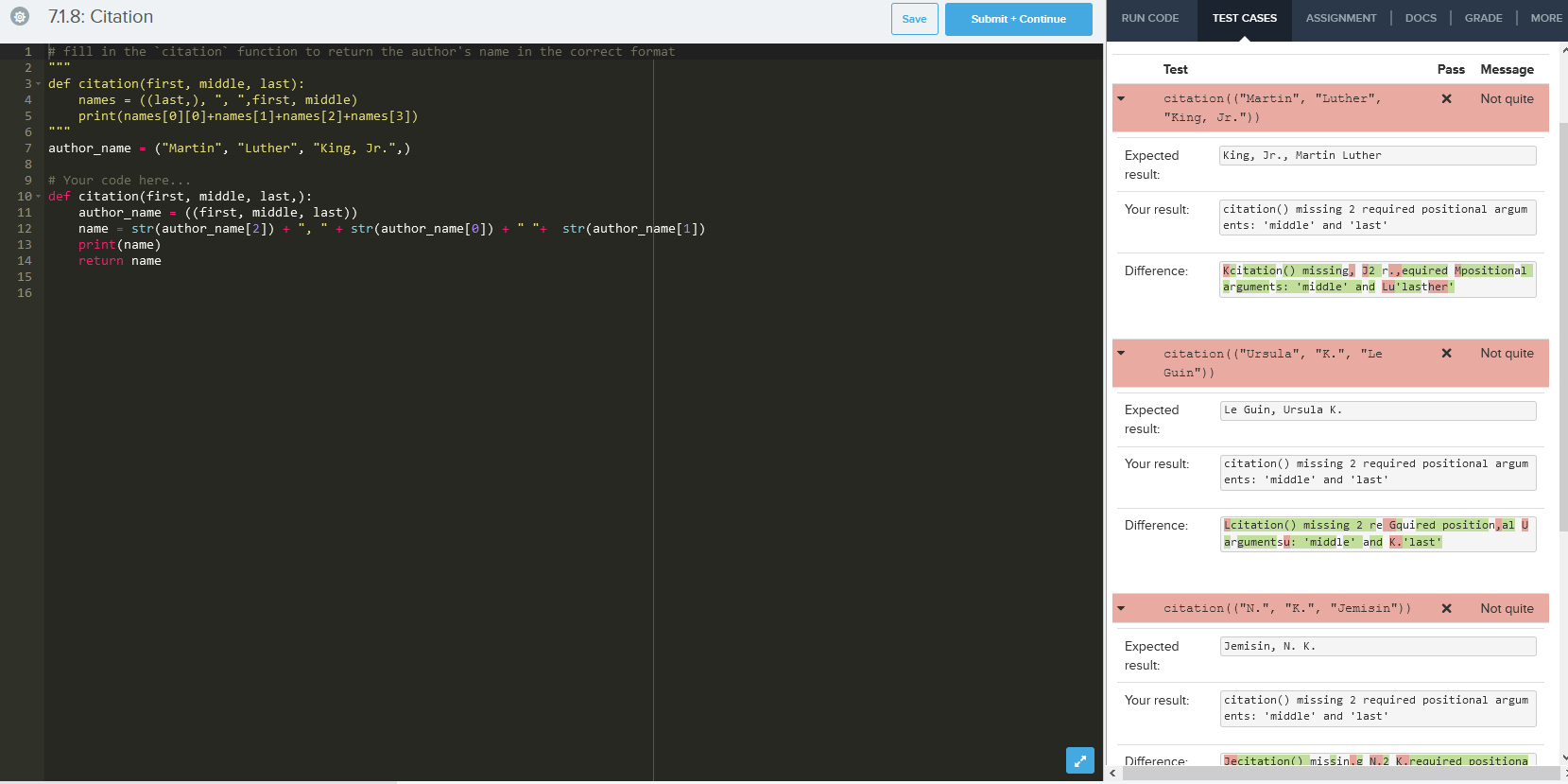Click the 'Test' column header
The width and height of the screenshot is (1568, 784).
click(1175, 69)
